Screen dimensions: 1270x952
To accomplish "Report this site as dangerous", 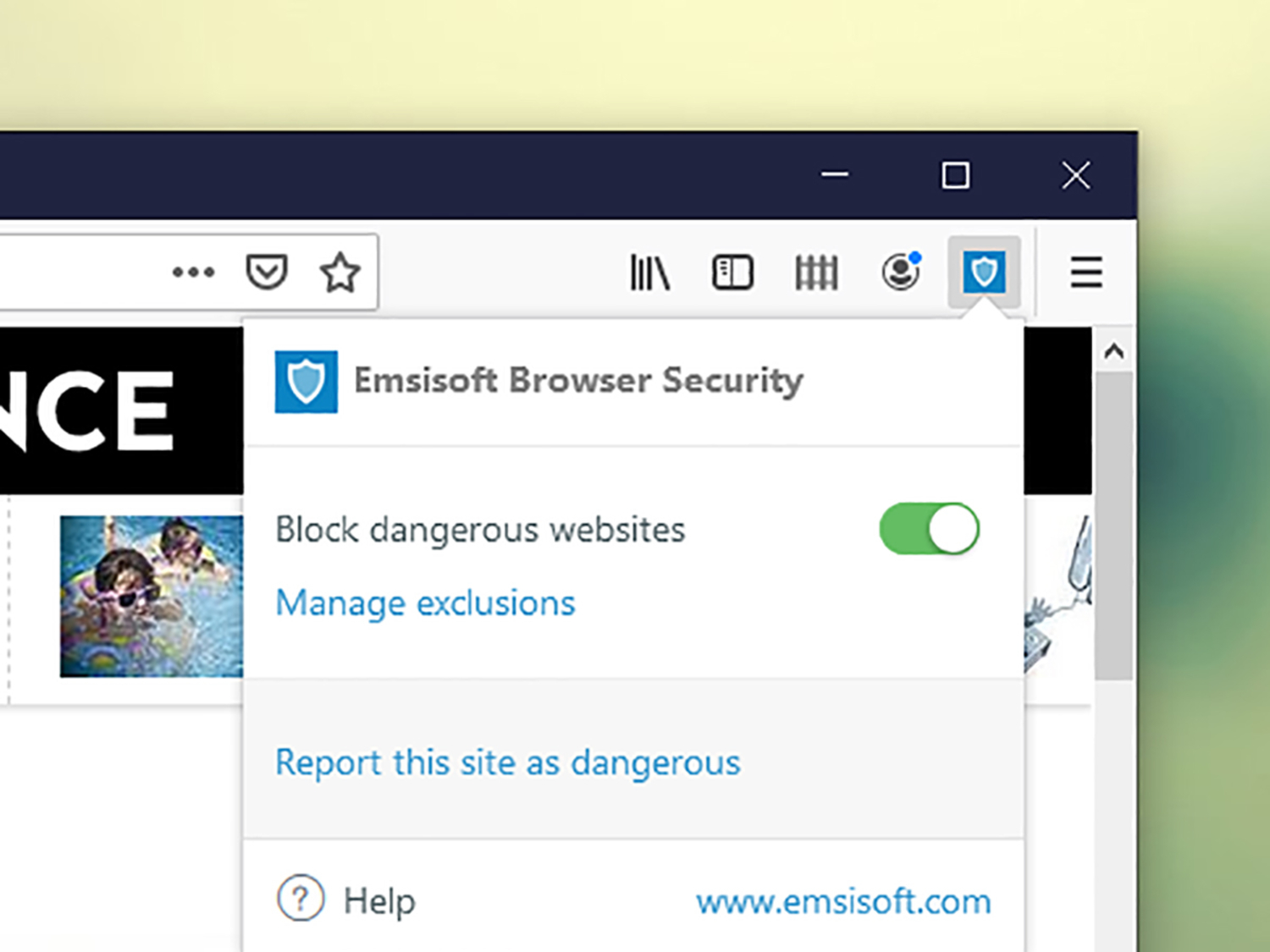I will tap(507, 762).
